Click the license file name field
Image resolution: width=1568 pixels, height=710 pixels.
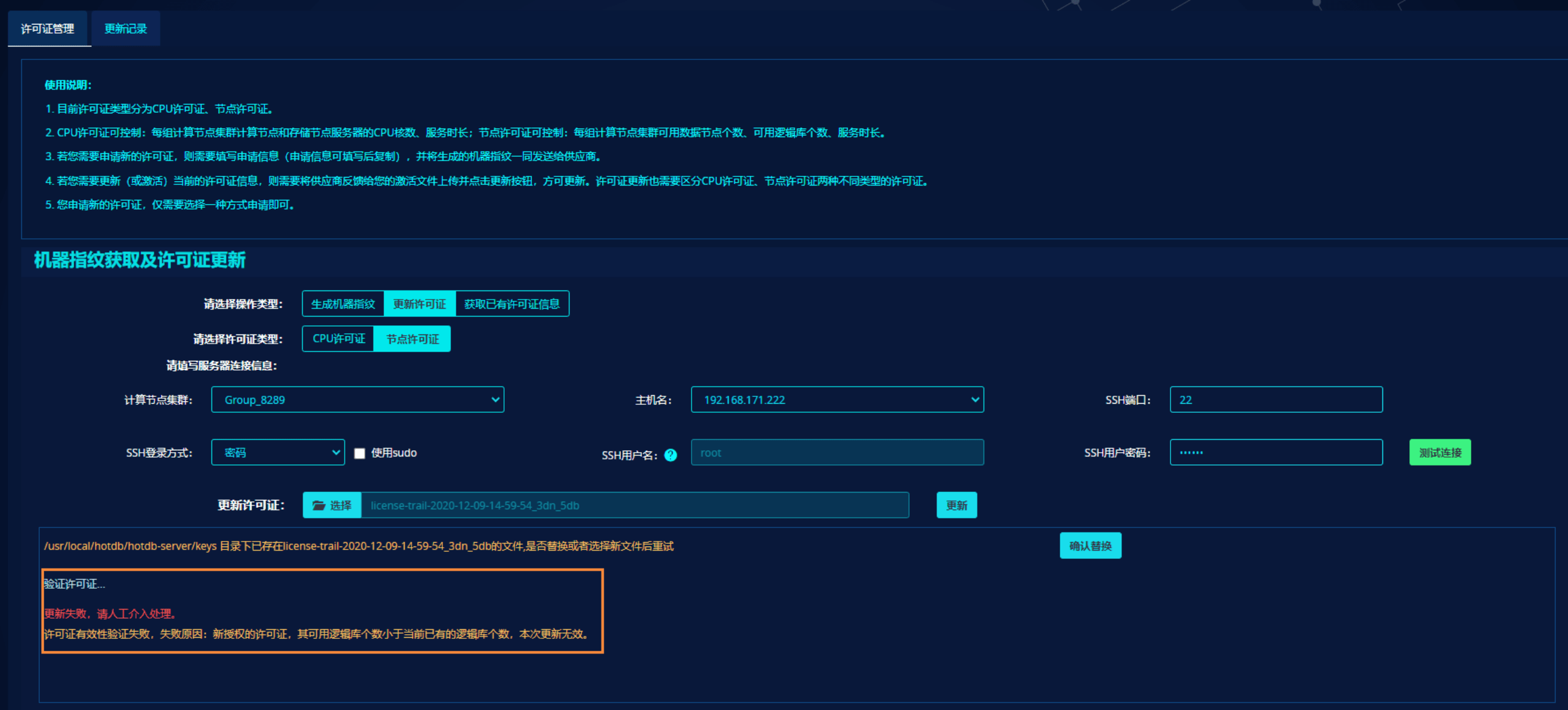click(x=635, y=505)
